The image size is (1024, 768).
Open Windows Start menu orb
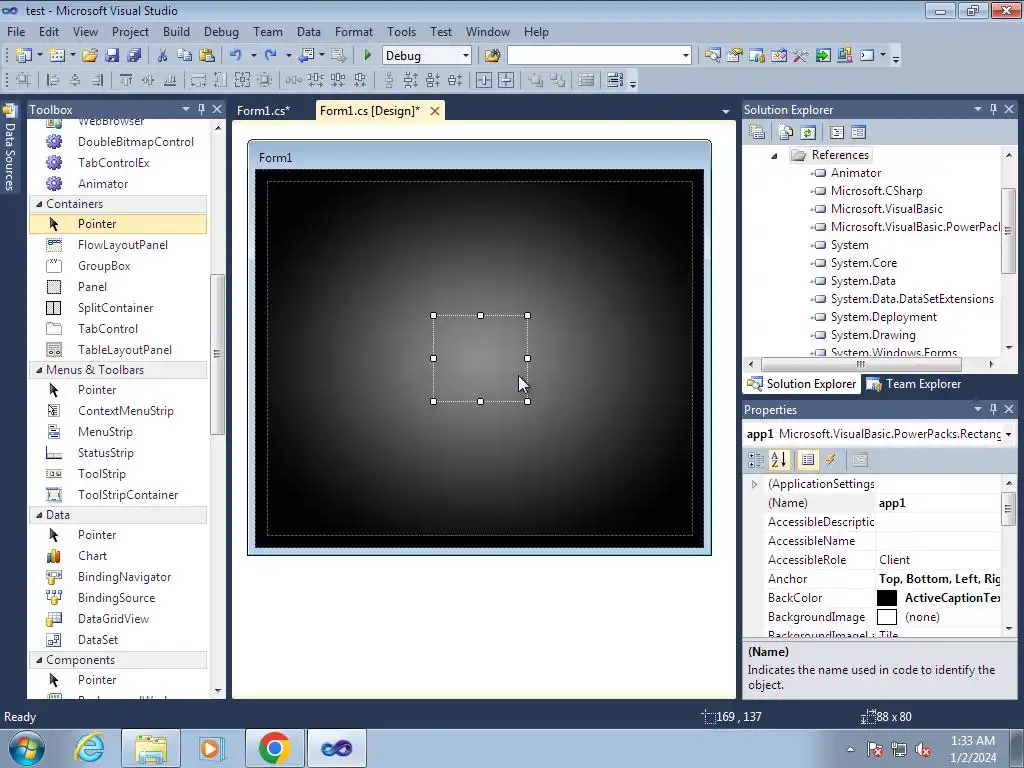click(27, 748)
